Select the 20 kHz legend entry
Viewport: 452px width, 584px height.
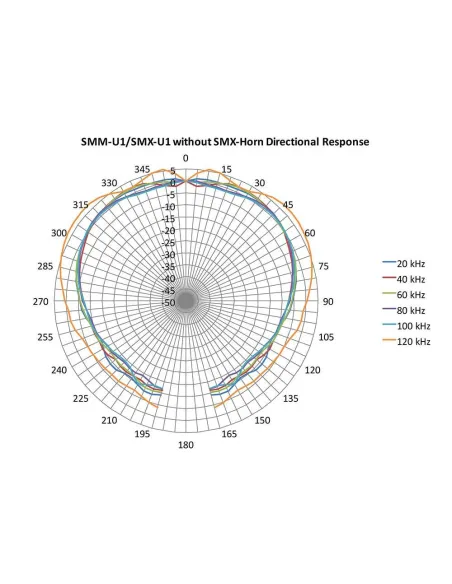[x=404, y=264]
